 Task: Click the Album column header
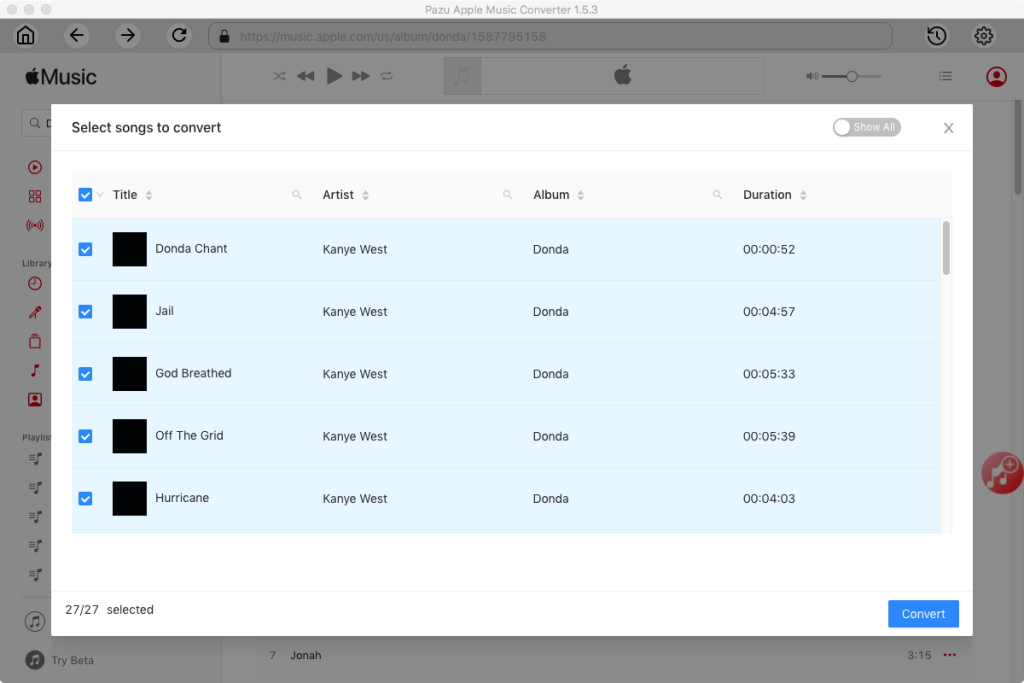[x=551, y=195]
